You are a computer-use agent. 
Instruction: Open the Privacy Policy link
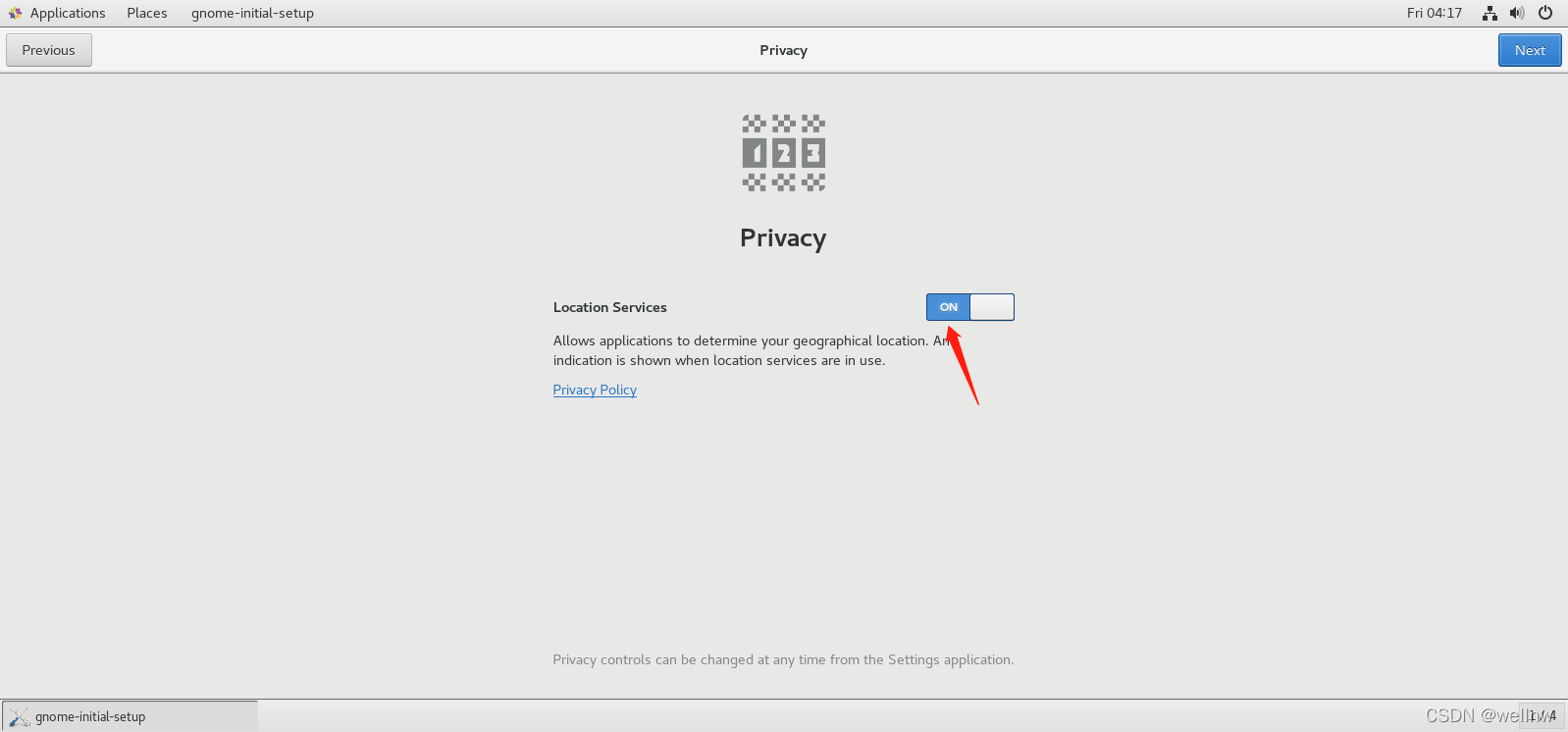pyautogui.click(x=595, y=390)
